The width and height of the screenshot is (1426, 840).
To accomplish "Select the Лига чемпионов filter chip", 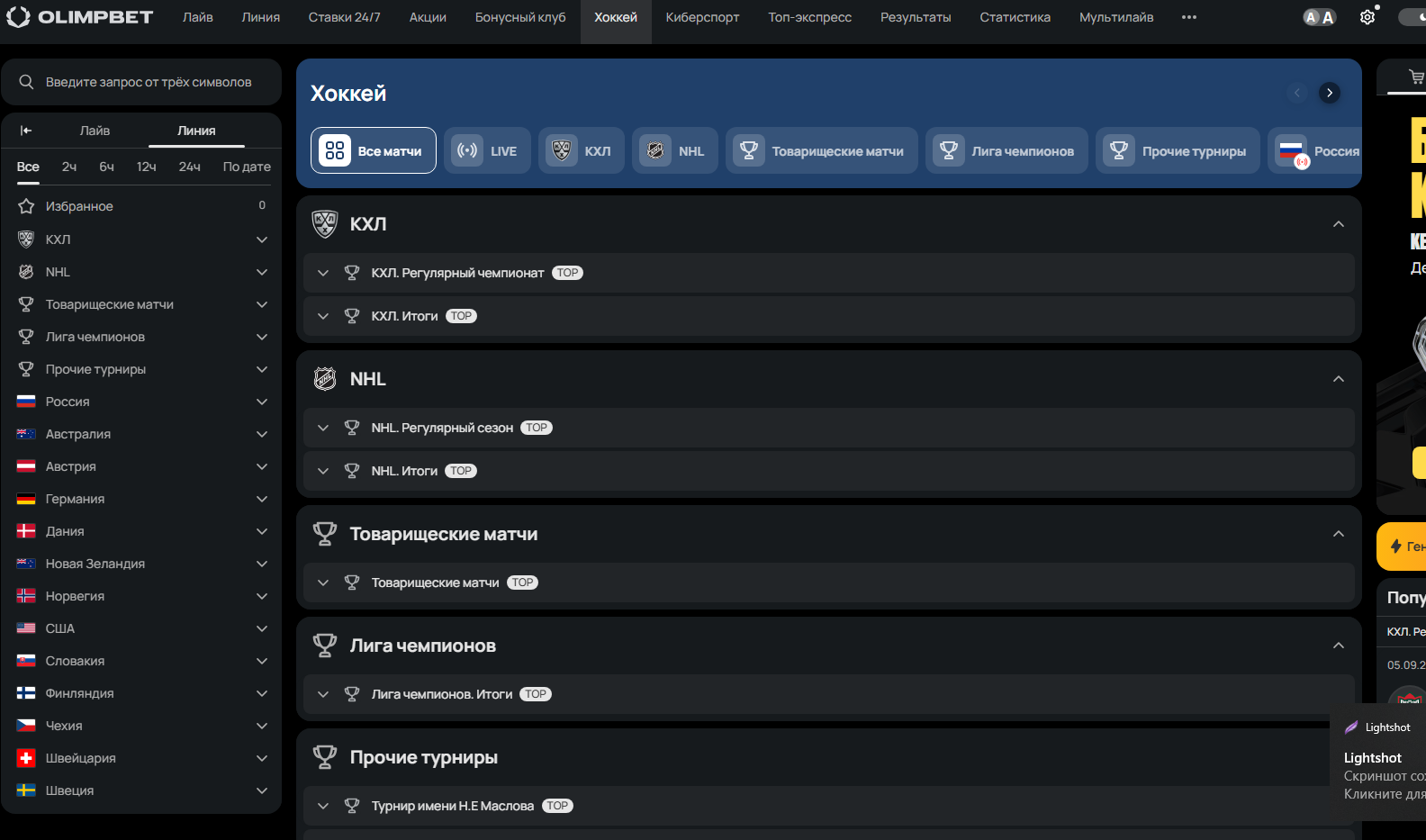I will (x=1006, y=150).
